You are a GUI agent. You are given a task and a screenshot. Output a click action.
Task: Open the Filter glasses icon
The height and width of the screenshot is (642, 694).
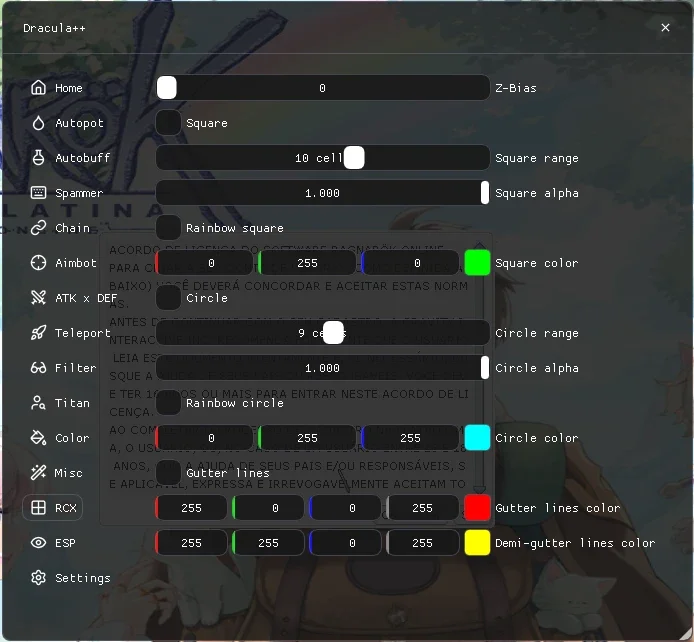click(39, 368)
